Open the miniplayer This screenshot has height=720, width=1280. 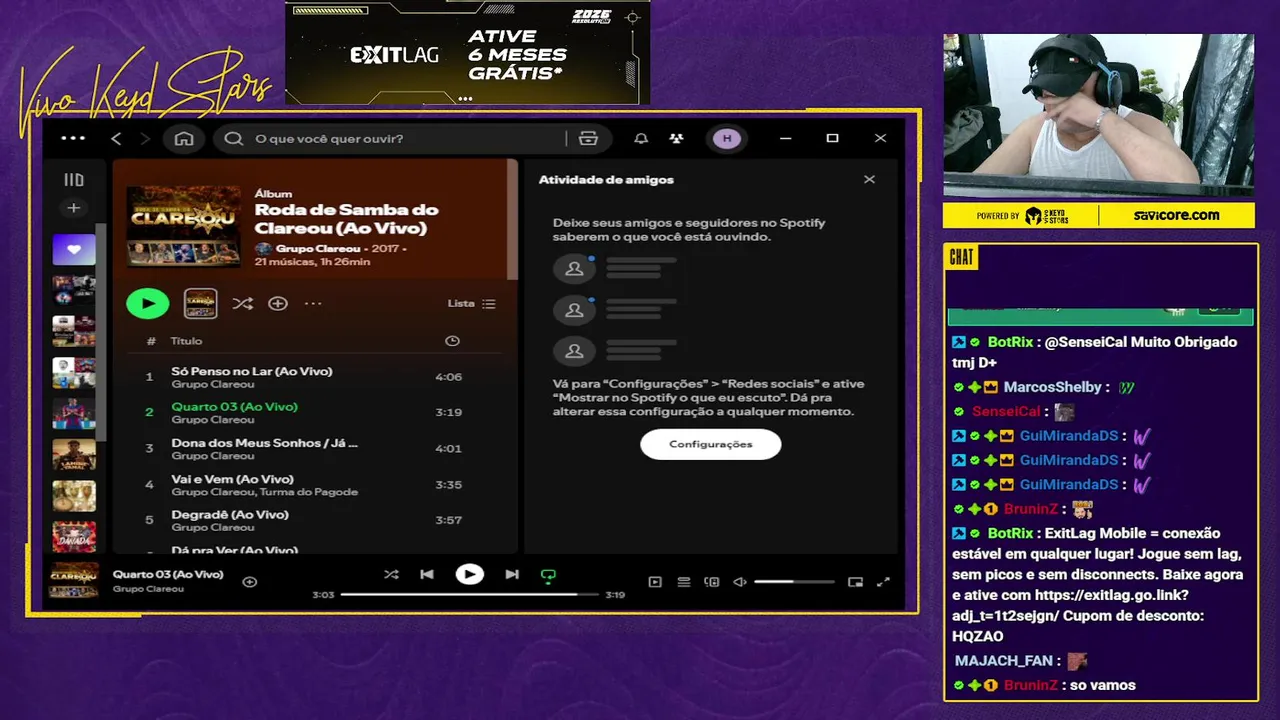click(x=855, y=581)
